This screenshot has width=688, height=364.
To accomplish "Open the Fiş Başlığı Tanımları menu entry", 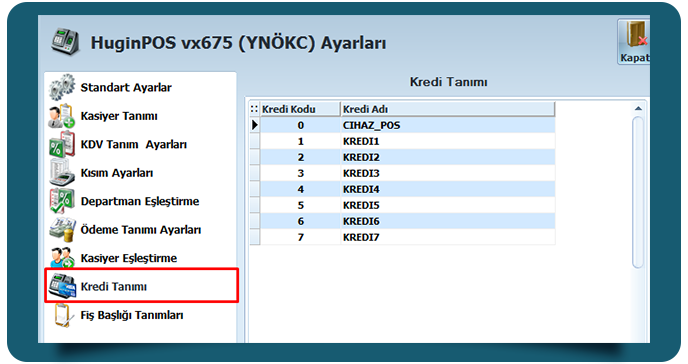I will (132, 315).
